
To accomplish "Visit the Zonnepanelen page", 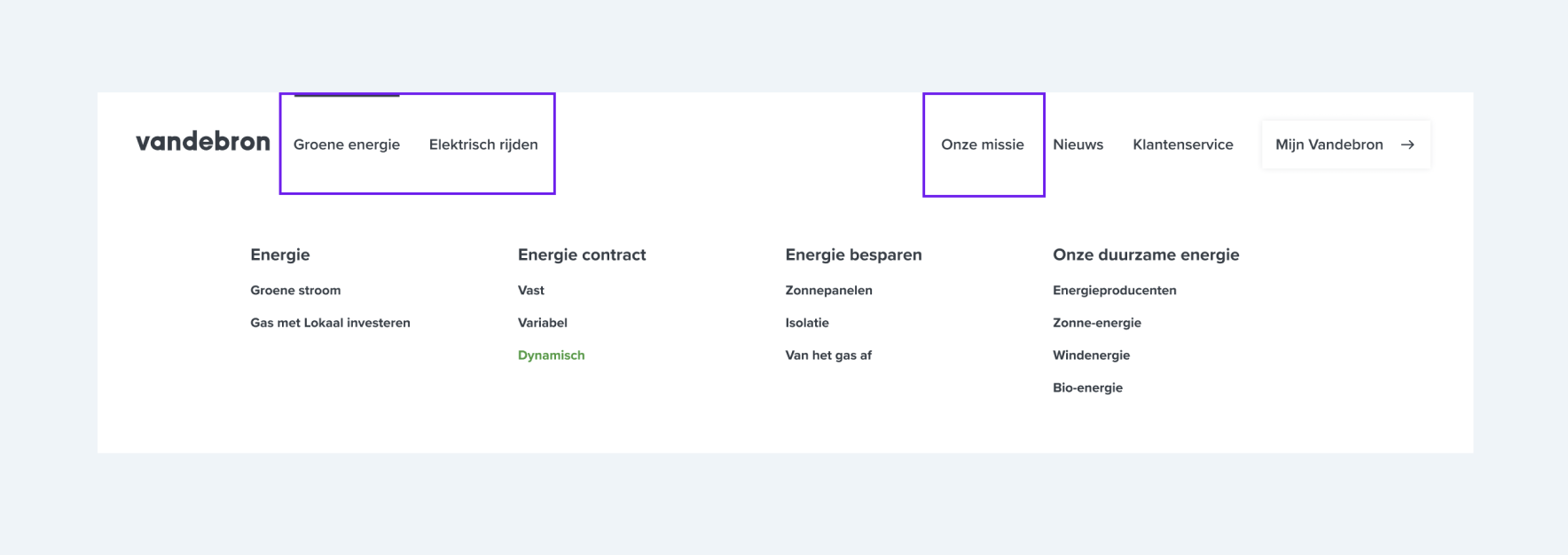I will (x=829, y=290).
